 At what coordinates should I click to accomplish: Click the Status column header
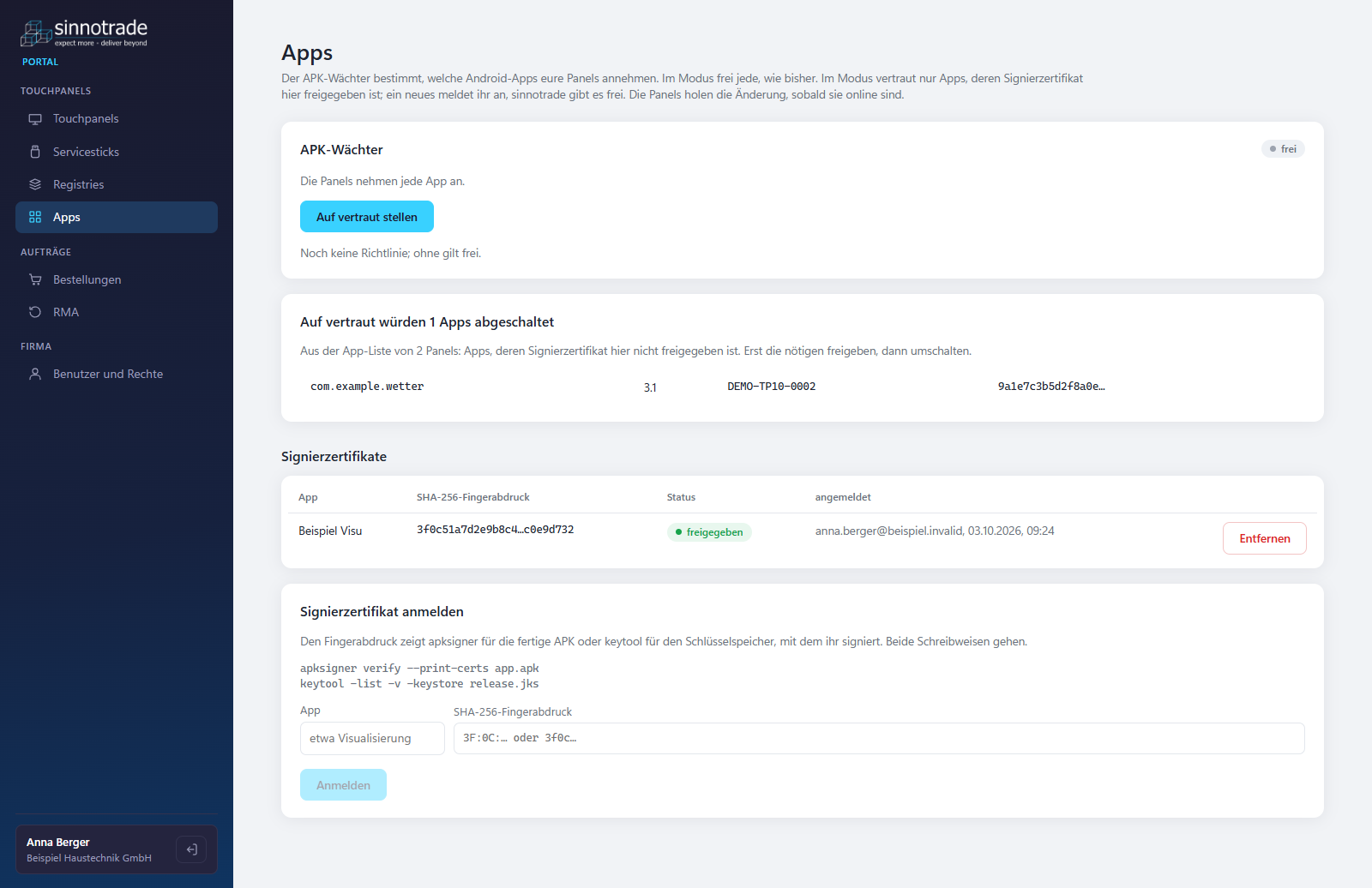coord(681,497)
